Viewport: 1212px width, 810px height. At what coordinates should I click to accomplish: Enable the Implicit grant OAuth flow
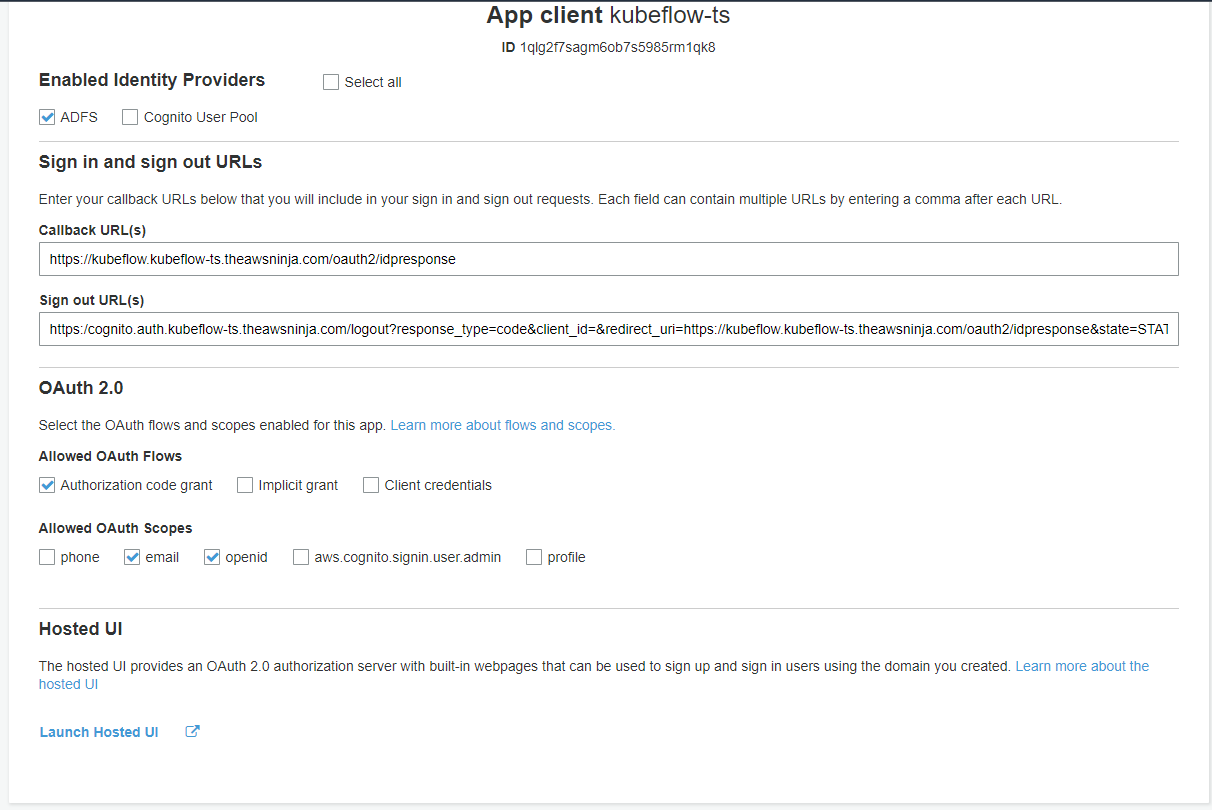coord(245,485)
